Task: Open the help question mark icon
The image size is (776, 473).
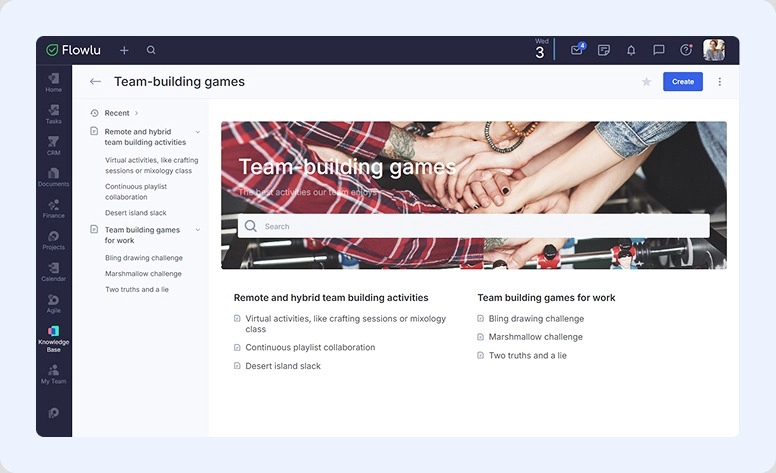Action: pyautogui.click(x=685, y=50)
